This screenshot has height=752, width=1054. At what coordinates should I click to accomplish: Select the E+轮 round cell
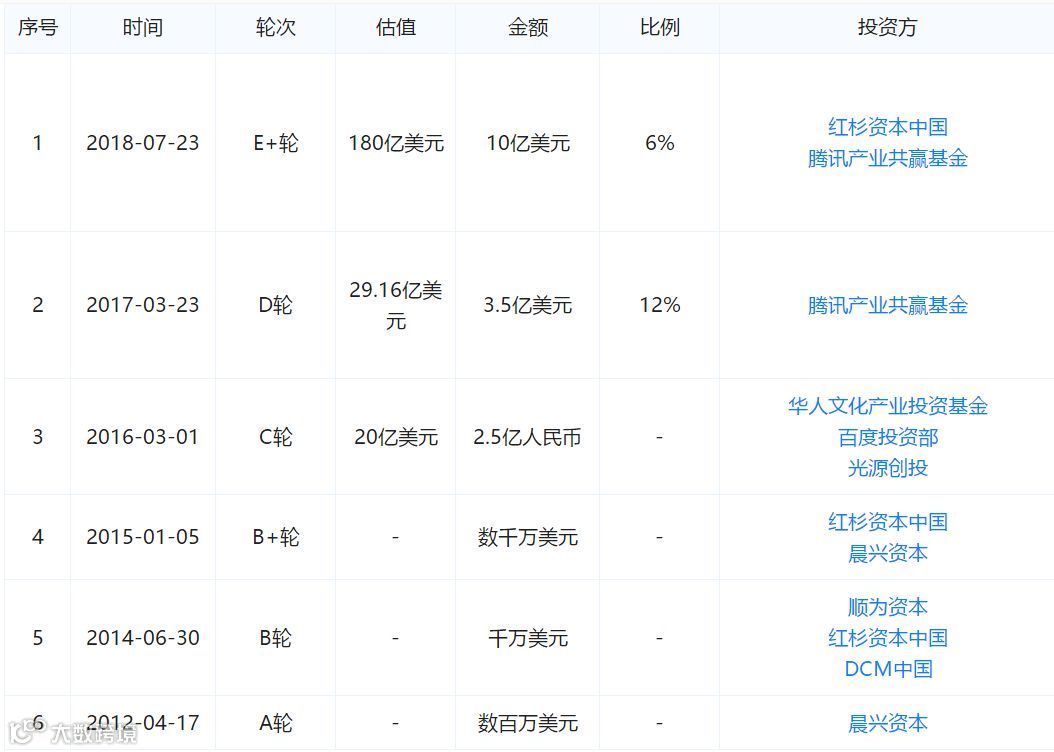coord(276,143)
